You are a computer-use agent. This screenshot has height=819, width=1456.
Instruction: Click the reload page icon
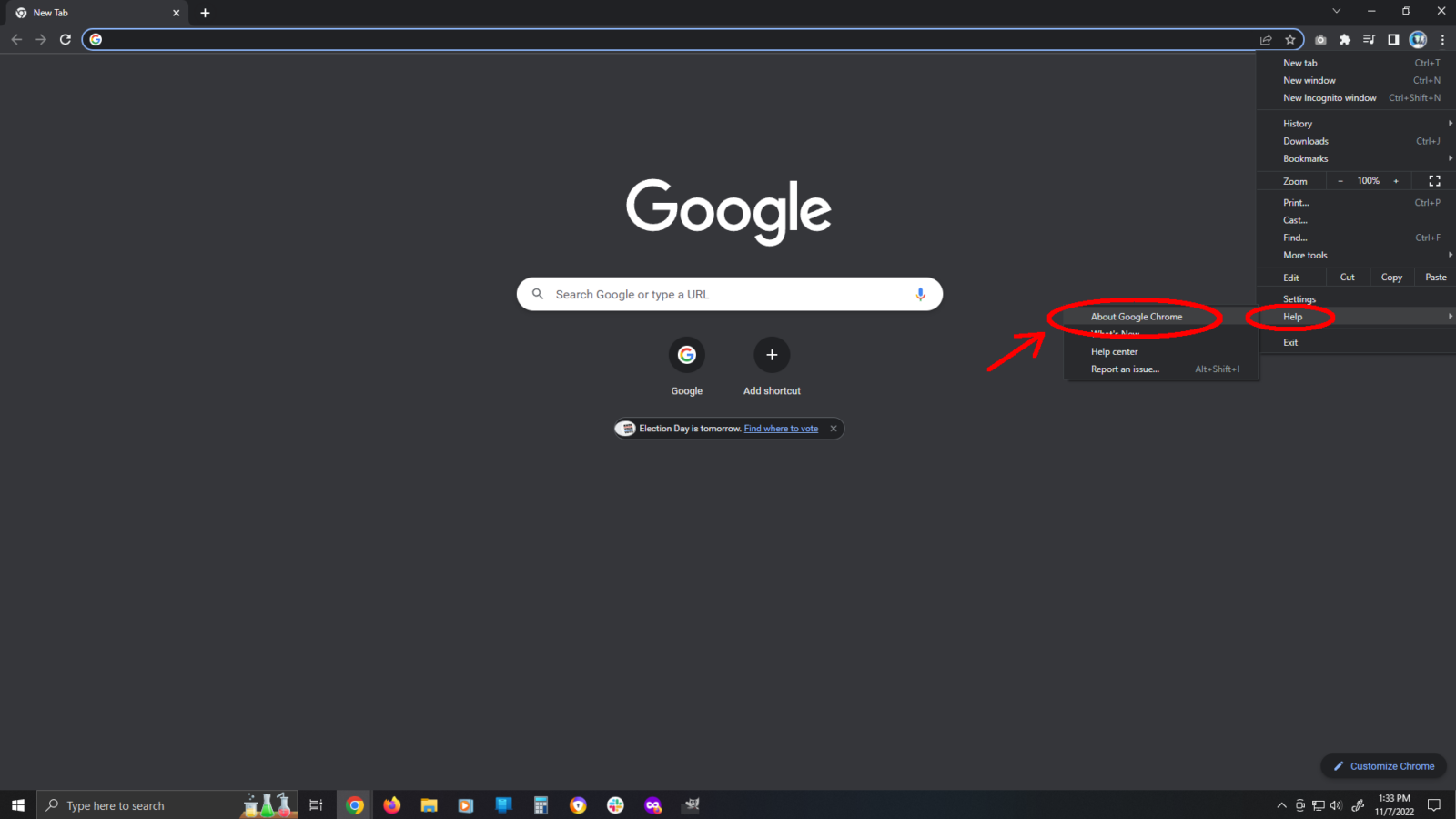pyautogui.click(x=65, y=39)
